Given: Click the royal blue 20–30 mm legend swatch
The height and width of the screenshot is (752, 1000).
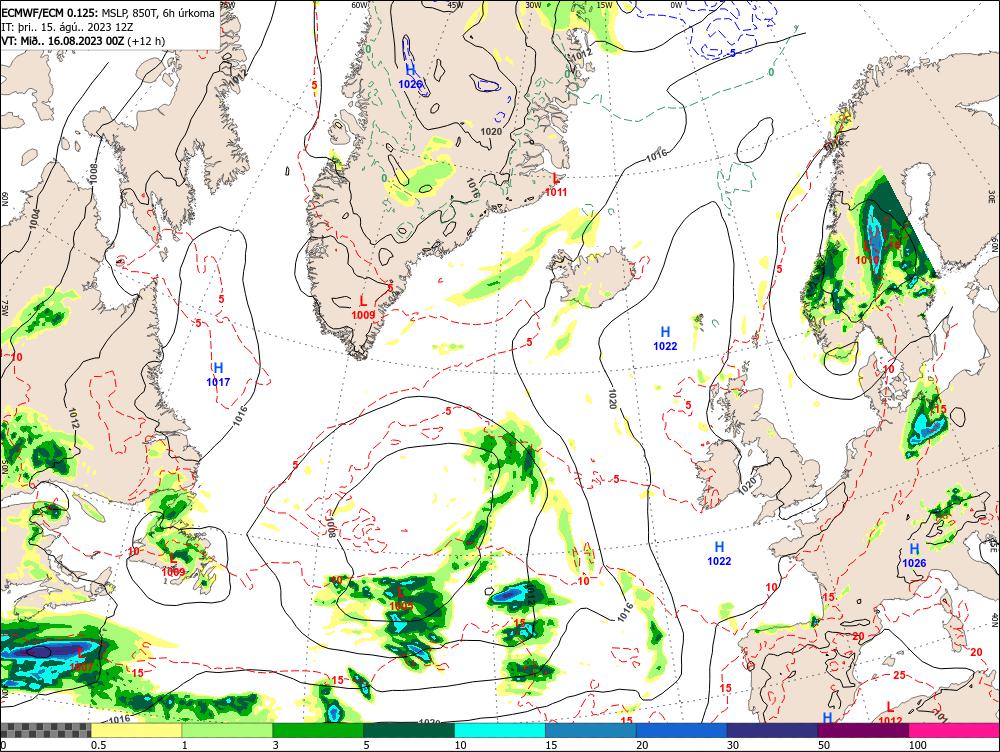Looking at the screenshot, I should (682, 730).
